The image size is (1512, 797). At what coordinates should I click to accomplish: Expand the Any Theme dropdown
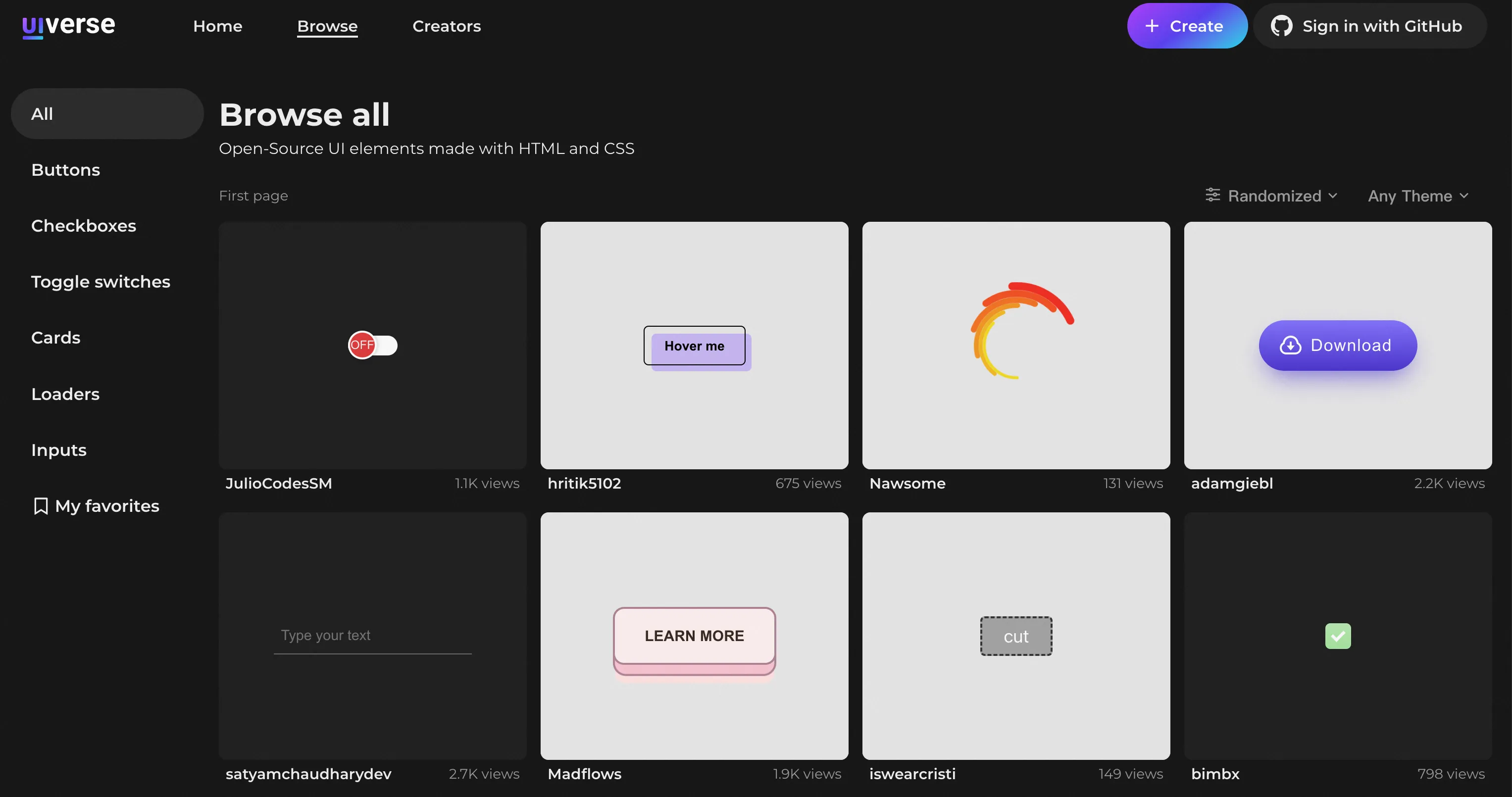coord(1410,196)
